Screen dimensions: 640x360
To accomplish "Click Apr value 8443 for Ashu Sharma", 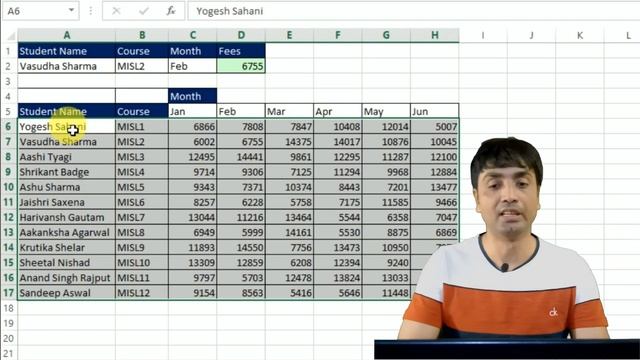I will point(338,187).
